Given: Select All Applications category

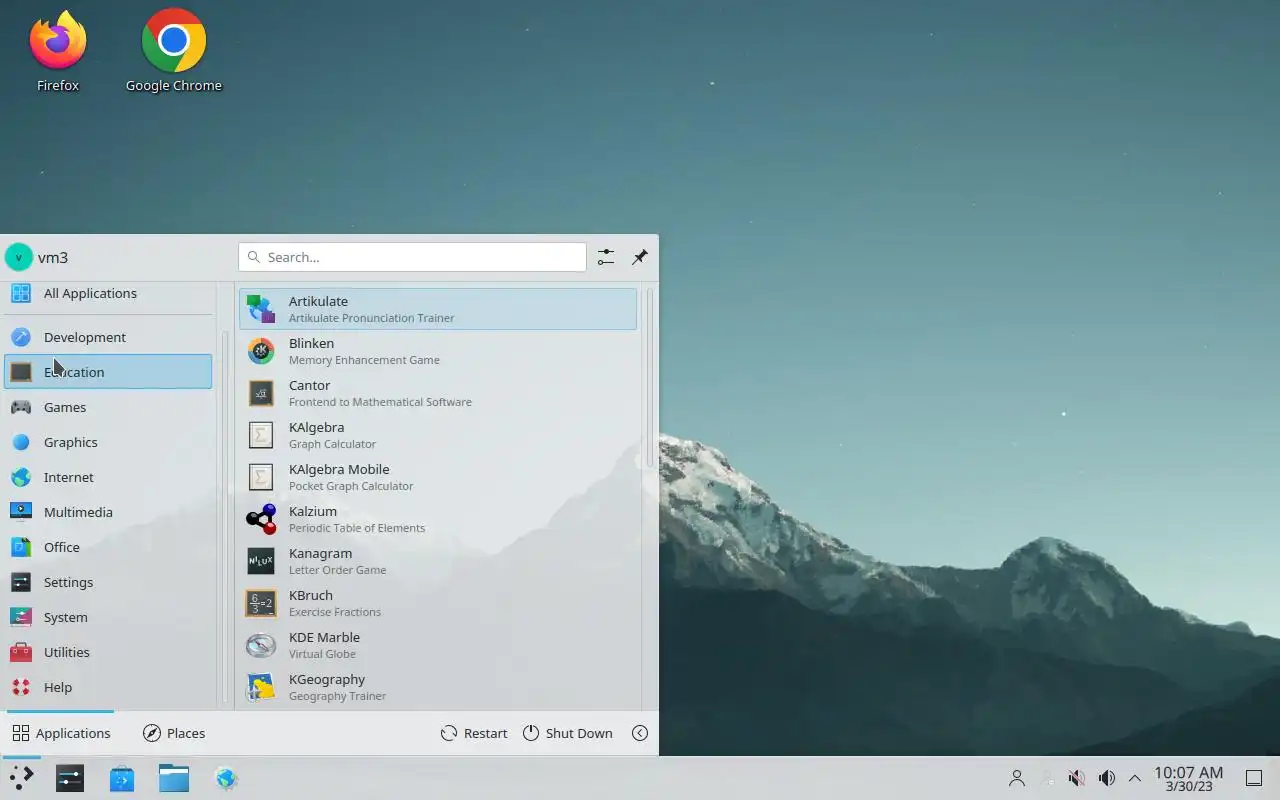Looking at the screenshot, I should coord(108,293).
